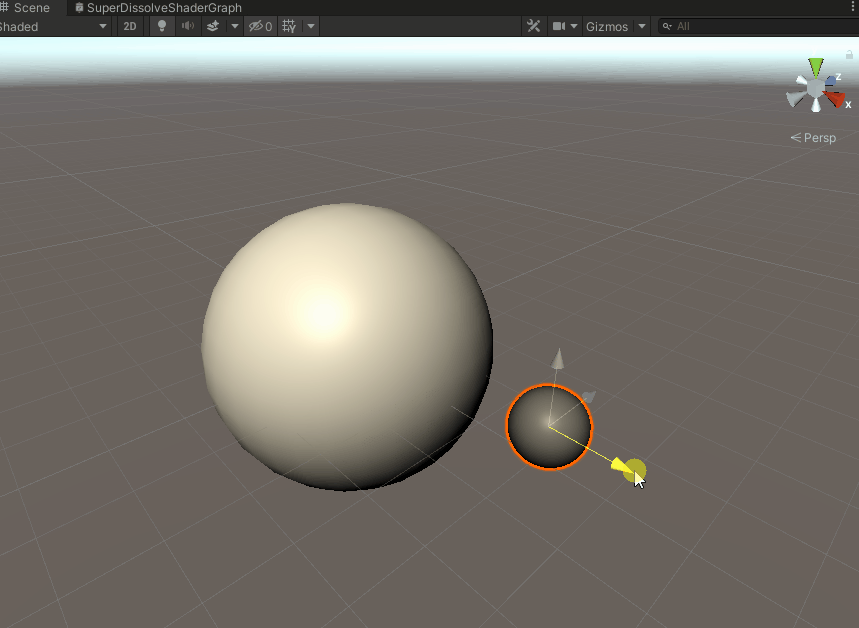Open scene view options with the wrench icon

tap(533, 26)
